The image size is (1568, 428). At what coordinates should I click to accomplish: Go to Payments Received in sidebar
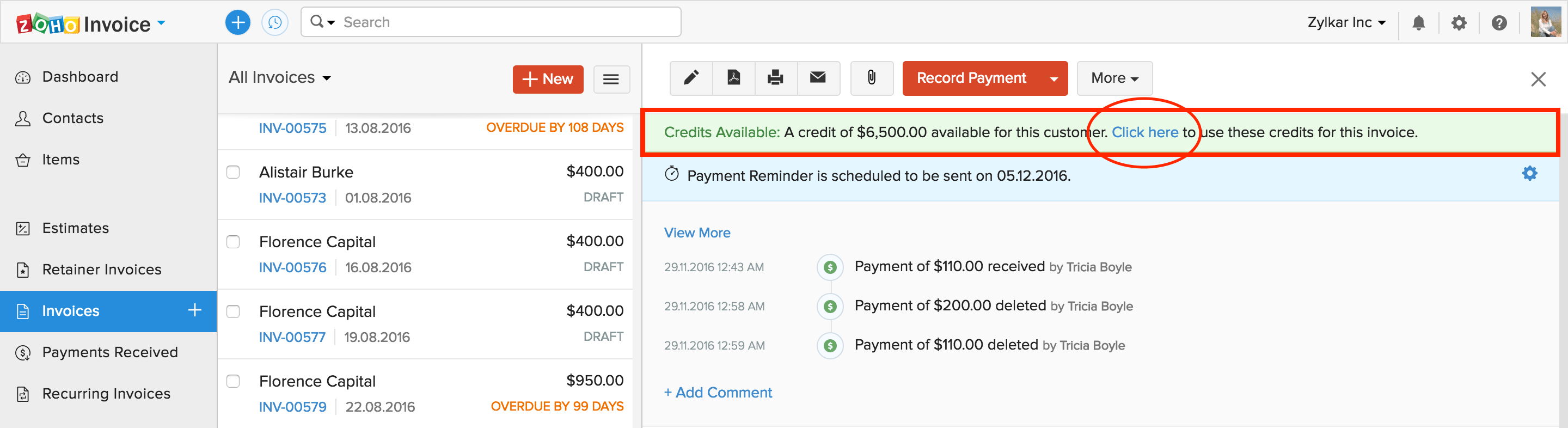pos(109,352)
